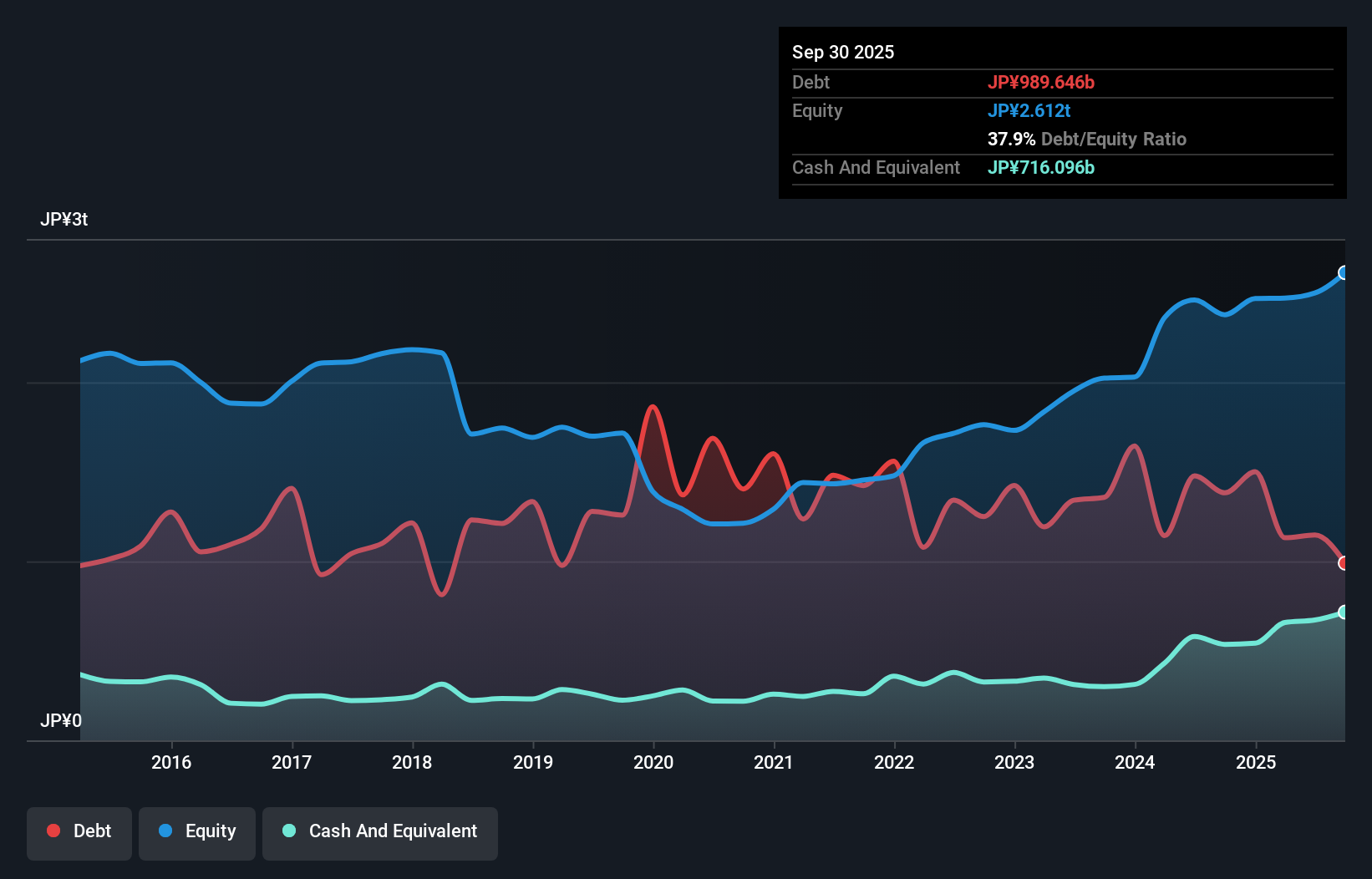The image size is (1372, 879).
Task: Toggle the Debt series legend button
Action: pyautogui.click(x=79, y=833)
